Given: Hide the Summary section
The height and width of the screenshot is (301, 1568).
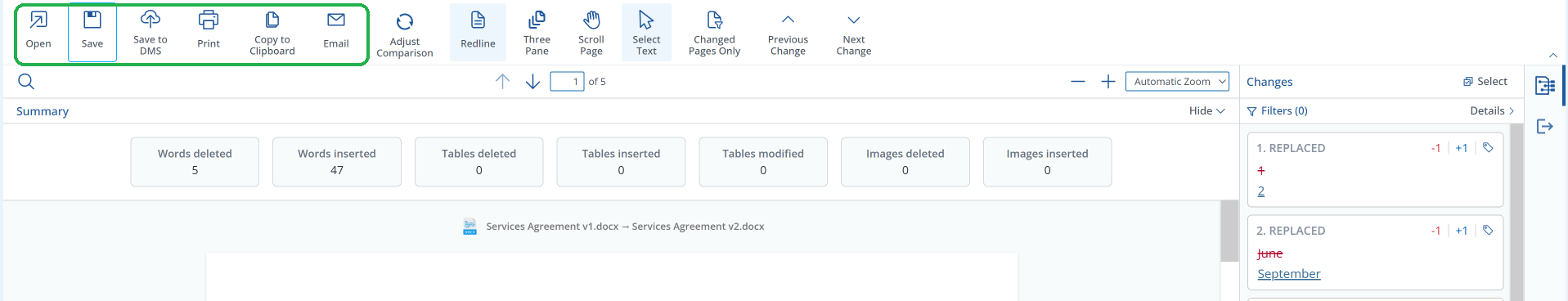Looking at the screenshot, I should tap(1207, 110).
